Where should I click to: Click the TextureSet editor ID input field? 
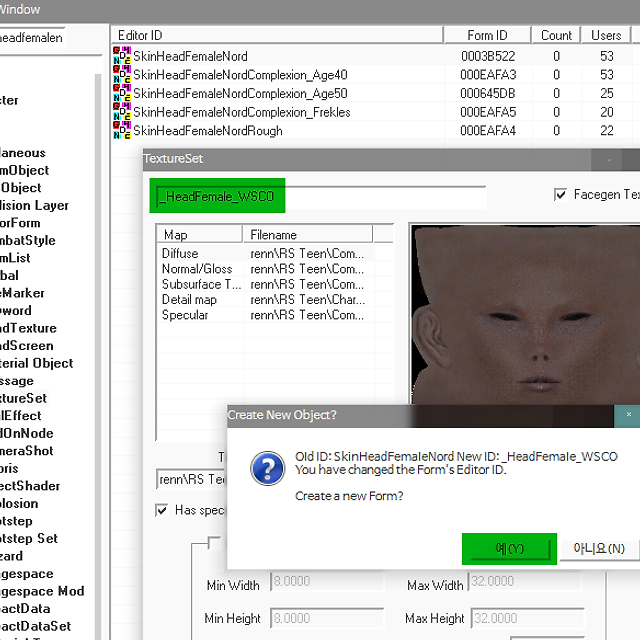point(320,196)
